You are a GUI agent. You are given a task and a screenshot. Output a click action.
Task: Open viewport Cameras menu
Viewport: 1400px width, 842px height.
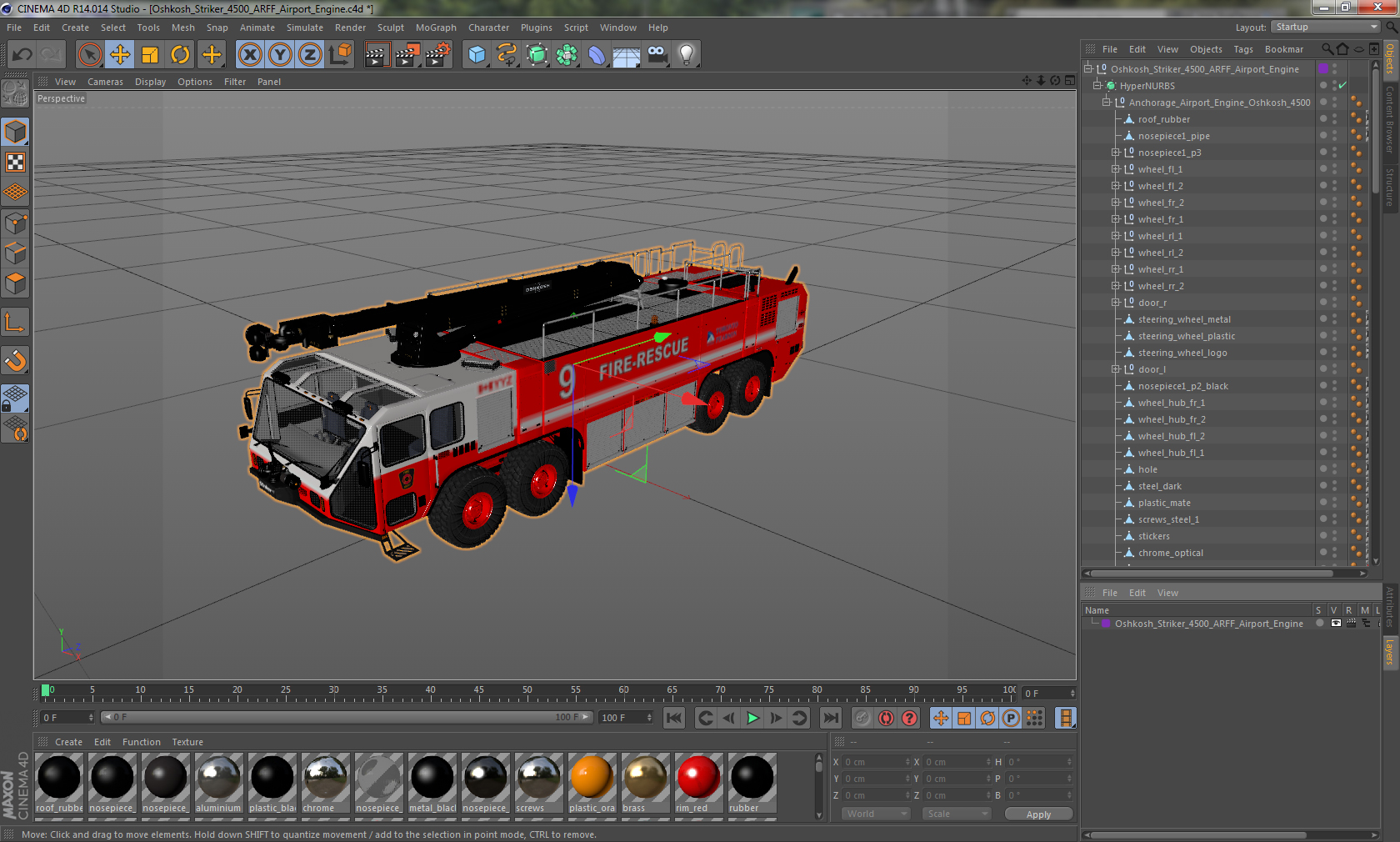pyautogui.click(x=105, y=82)
